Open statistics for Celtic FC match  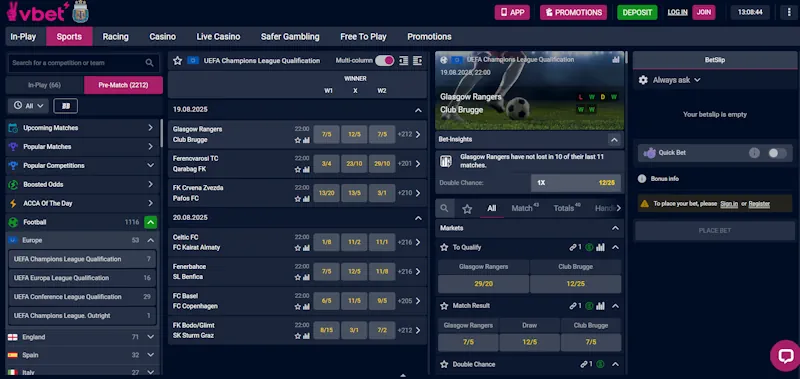(306, 248)
